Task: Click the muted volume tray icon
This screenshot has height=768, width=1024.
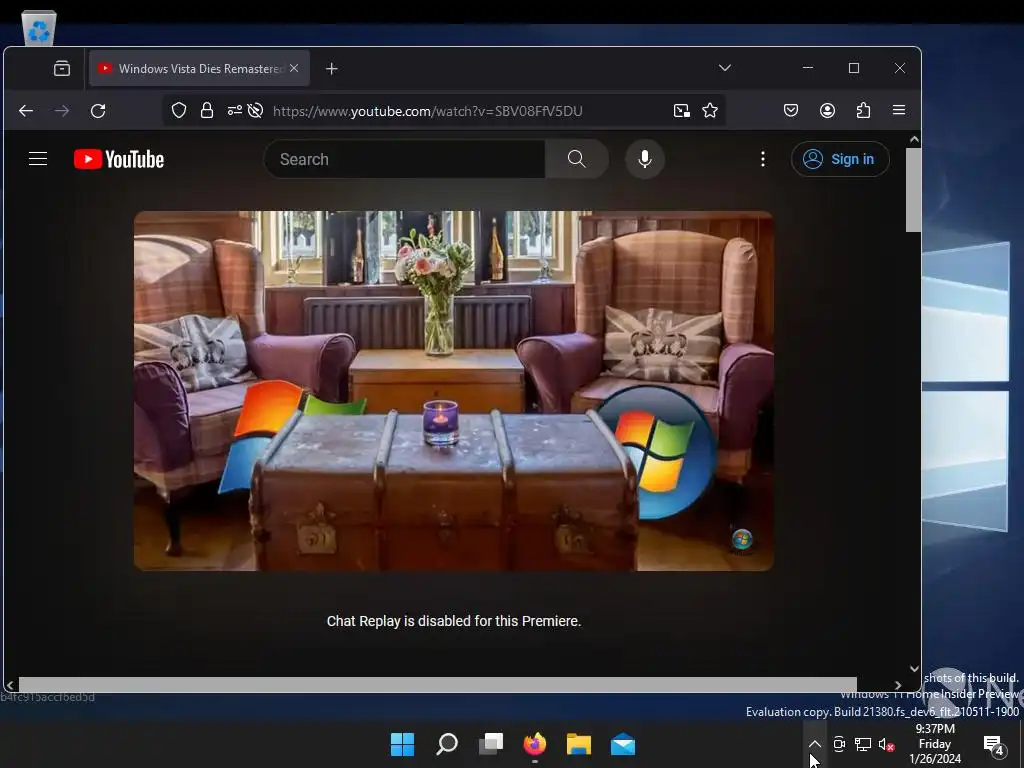Action: [886, 744]
